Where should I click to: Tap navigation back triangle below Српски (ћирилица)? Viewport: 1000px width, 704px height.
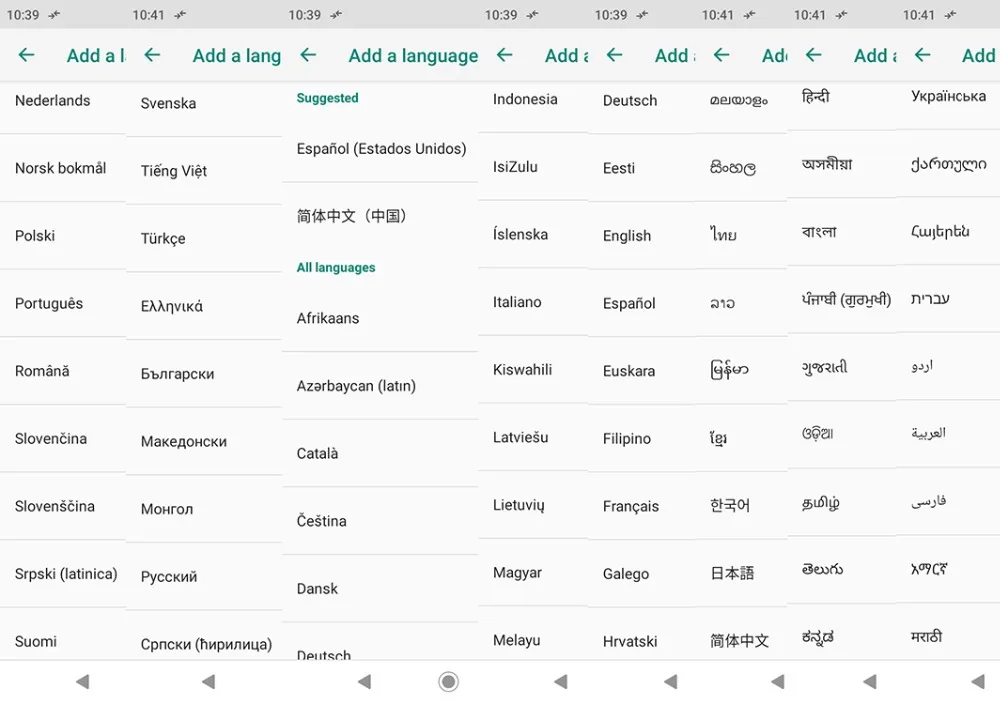click(x=209, y=682)
